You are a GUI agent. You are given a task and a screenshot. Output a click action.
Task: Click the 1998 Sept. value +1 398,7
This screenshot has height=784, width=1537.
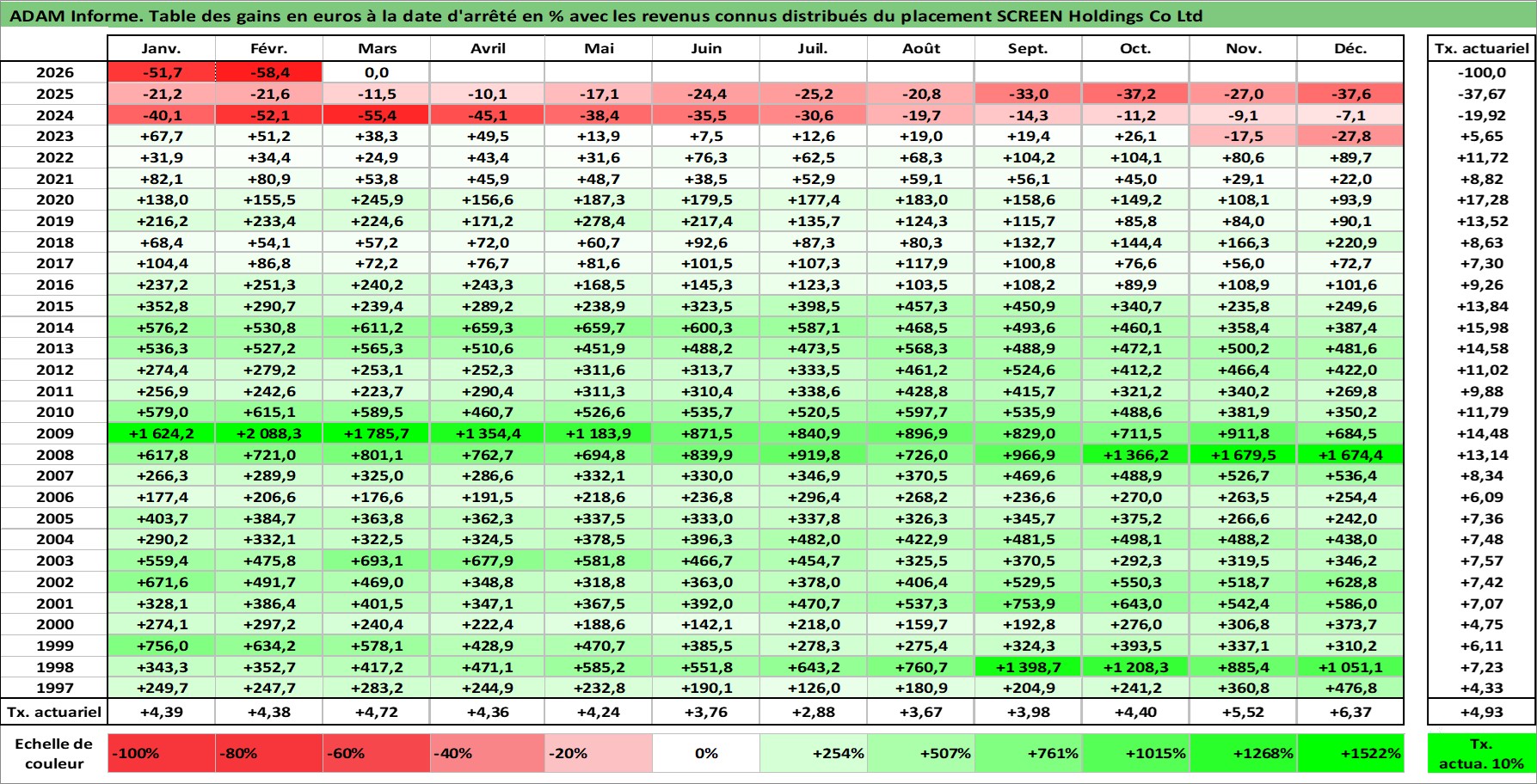click(1029, 668)
